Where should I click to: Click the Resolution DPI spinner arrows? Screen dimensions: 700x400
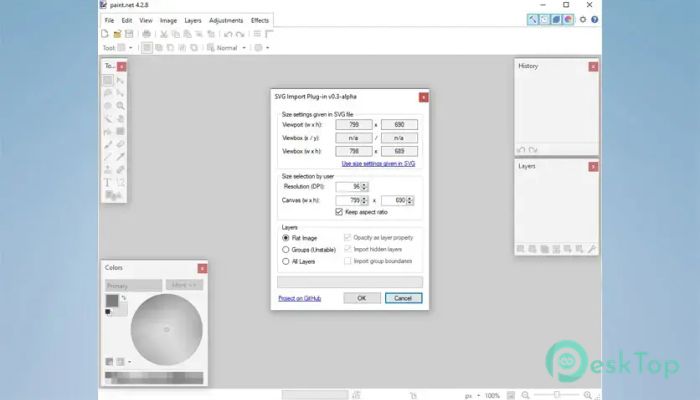coord(364,187)
